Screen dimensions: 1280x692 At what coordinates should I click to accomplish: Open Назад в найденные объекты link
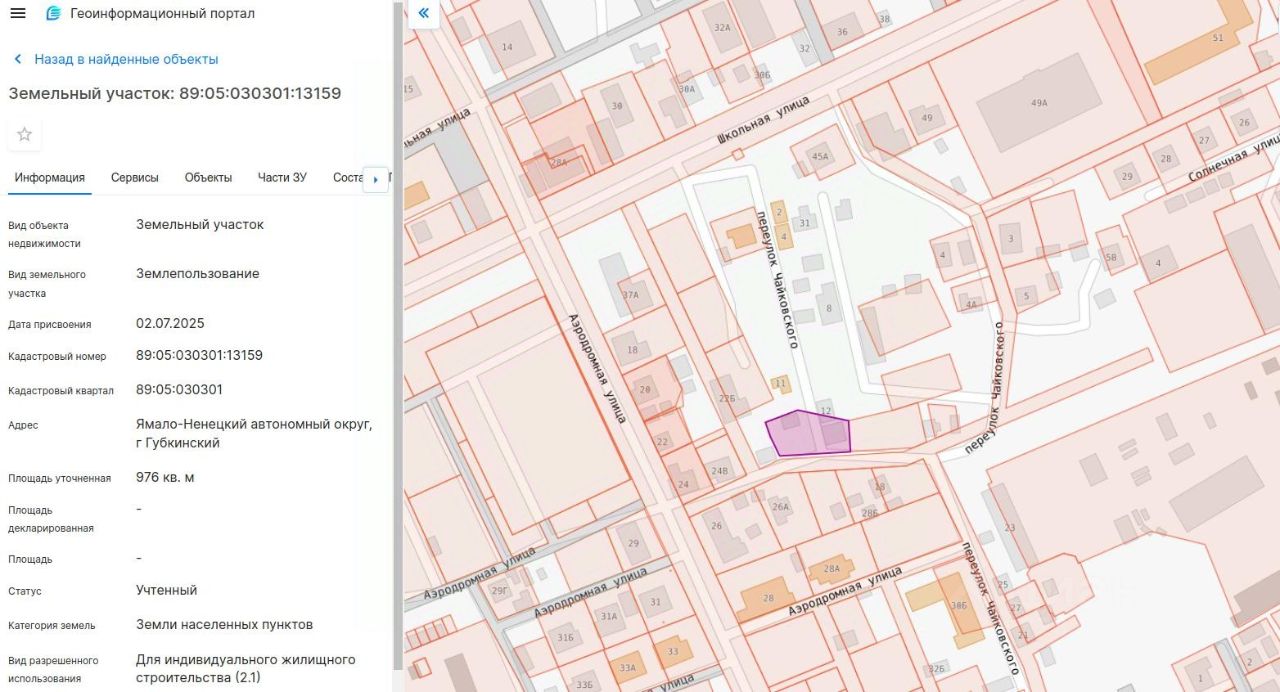click(x=126, y=59)
